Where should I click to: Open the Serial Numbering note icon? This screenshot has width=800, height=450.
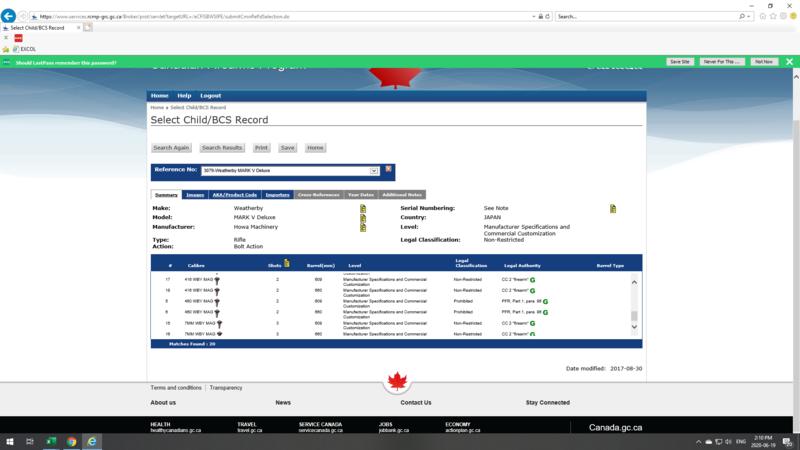click(613, 208)
